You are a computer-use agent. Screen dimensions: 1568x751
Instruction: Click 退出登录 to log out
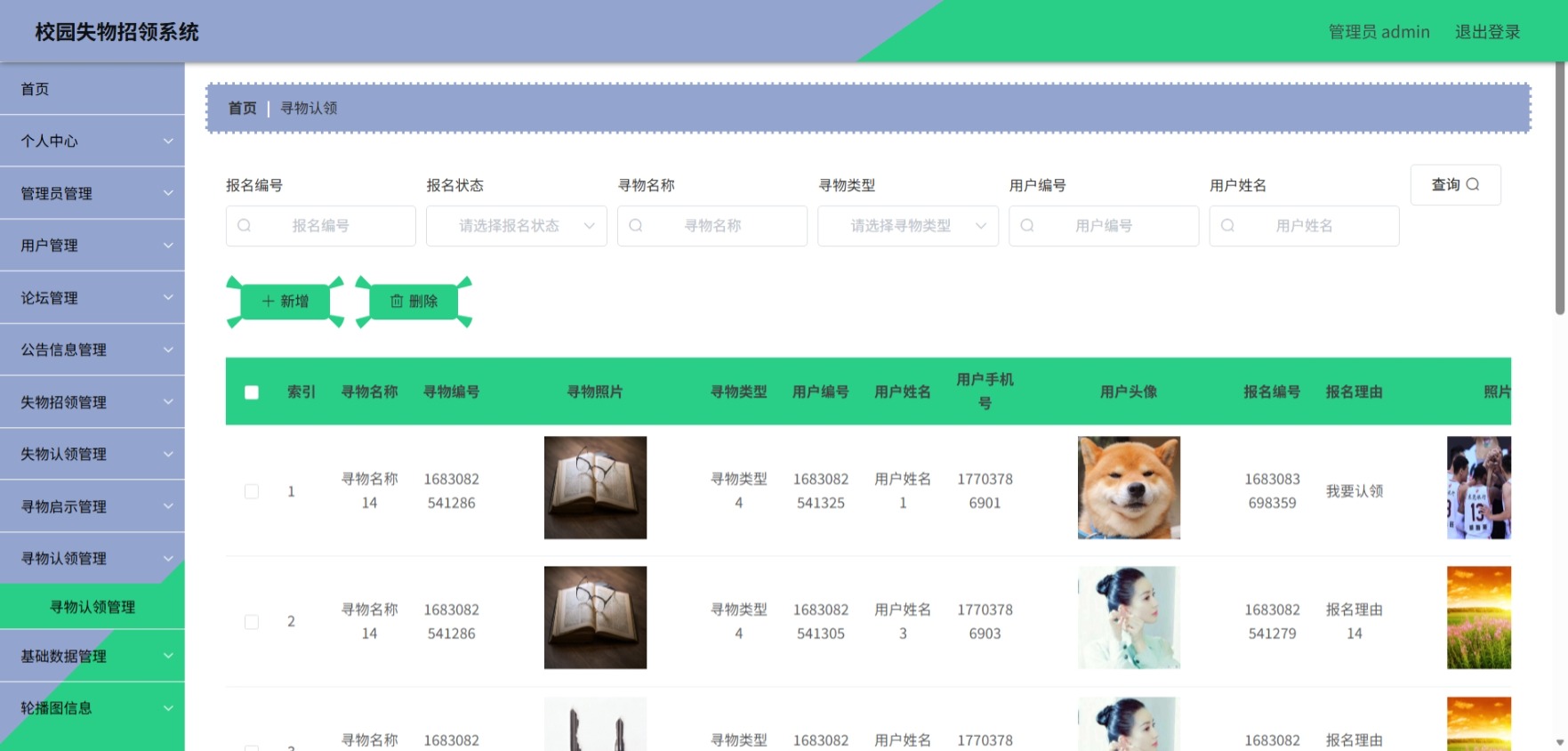(x=1487, y=32)
